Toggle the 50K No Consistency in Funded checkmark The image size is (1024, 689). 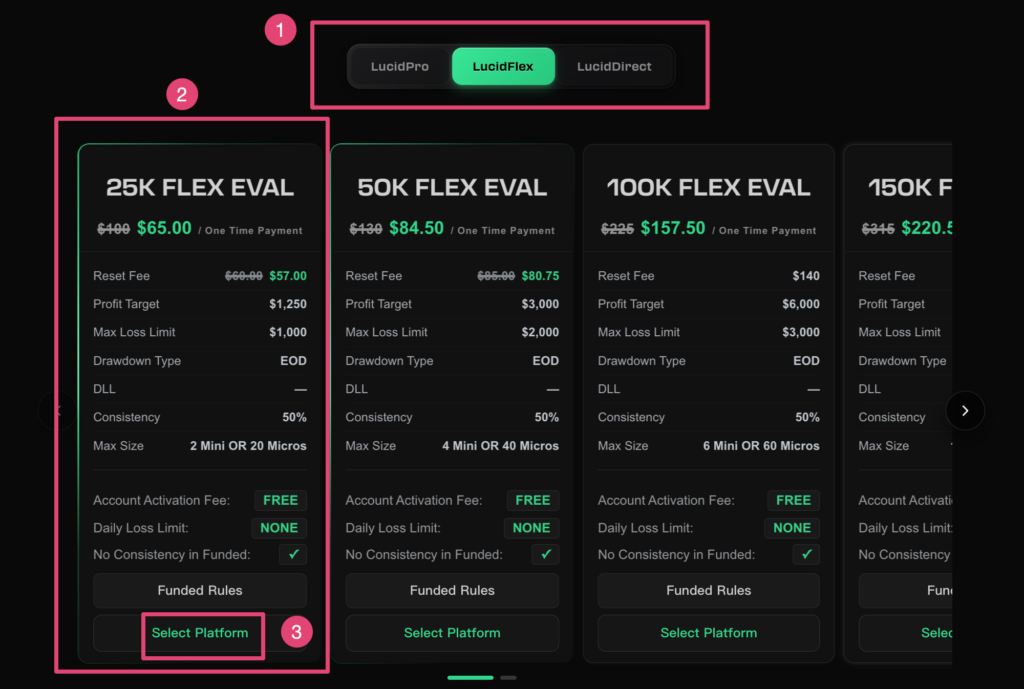pos(545,554)
